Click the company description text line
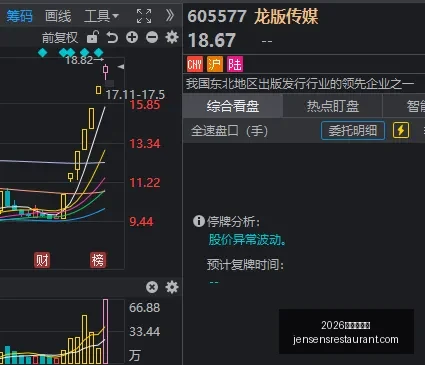 (x=300, y=84)
